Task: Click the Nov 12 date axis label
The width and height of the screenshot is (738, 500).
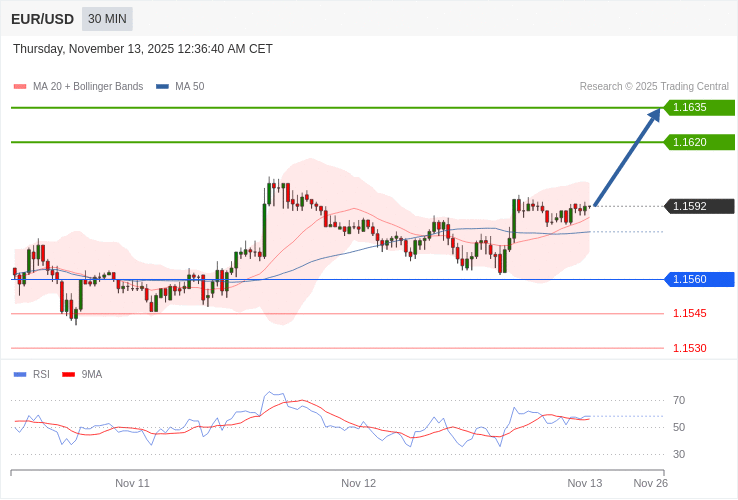Action: (358, 483)
